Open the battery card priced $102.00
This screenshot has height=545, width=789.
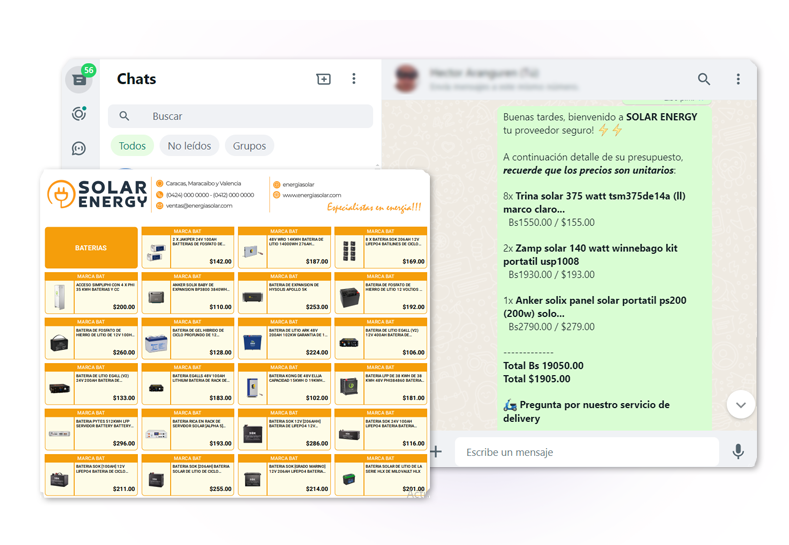click(284, 384)
